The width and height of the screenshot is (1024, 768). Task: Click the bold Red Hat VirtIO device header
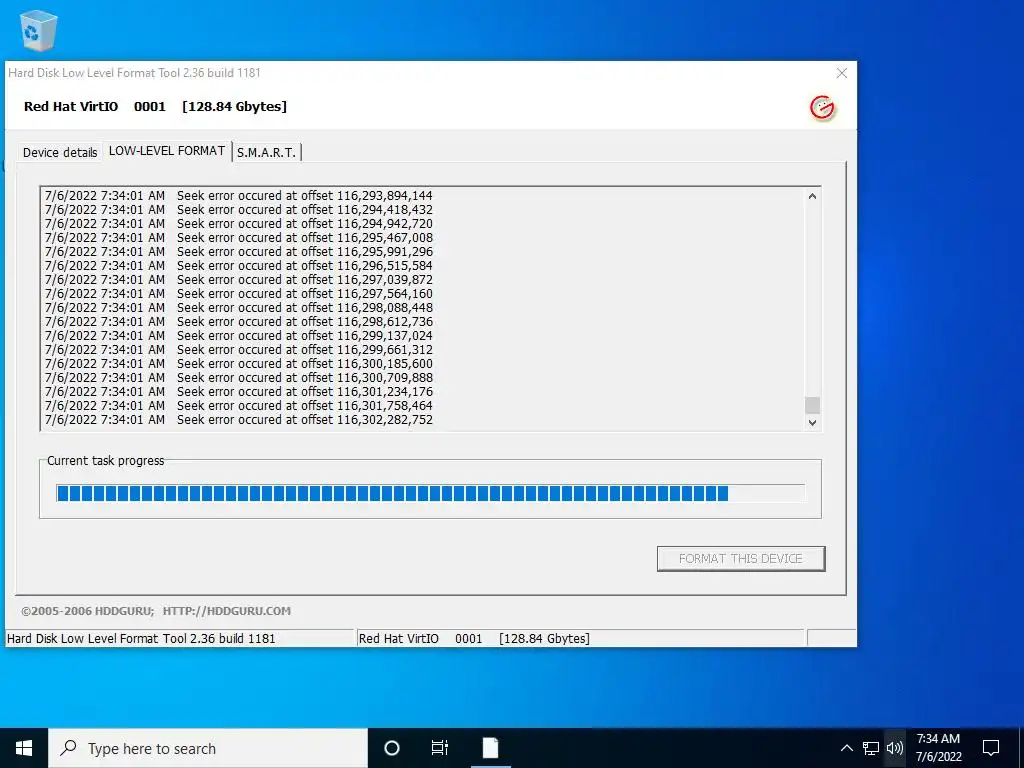coord(155,106)
